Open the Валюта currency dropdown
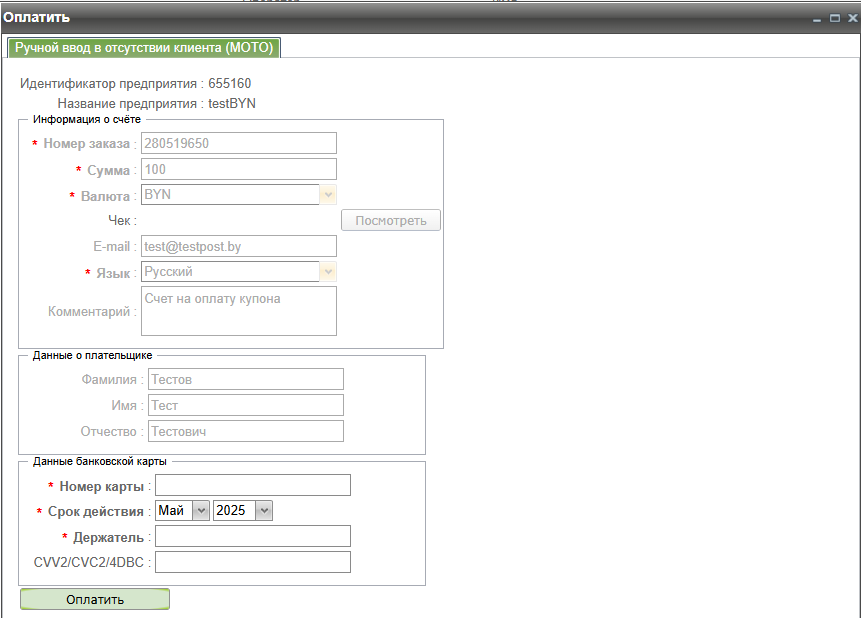The width and height of the screenshot is (861, 618). pyautogui.click(x=327, y=195)
